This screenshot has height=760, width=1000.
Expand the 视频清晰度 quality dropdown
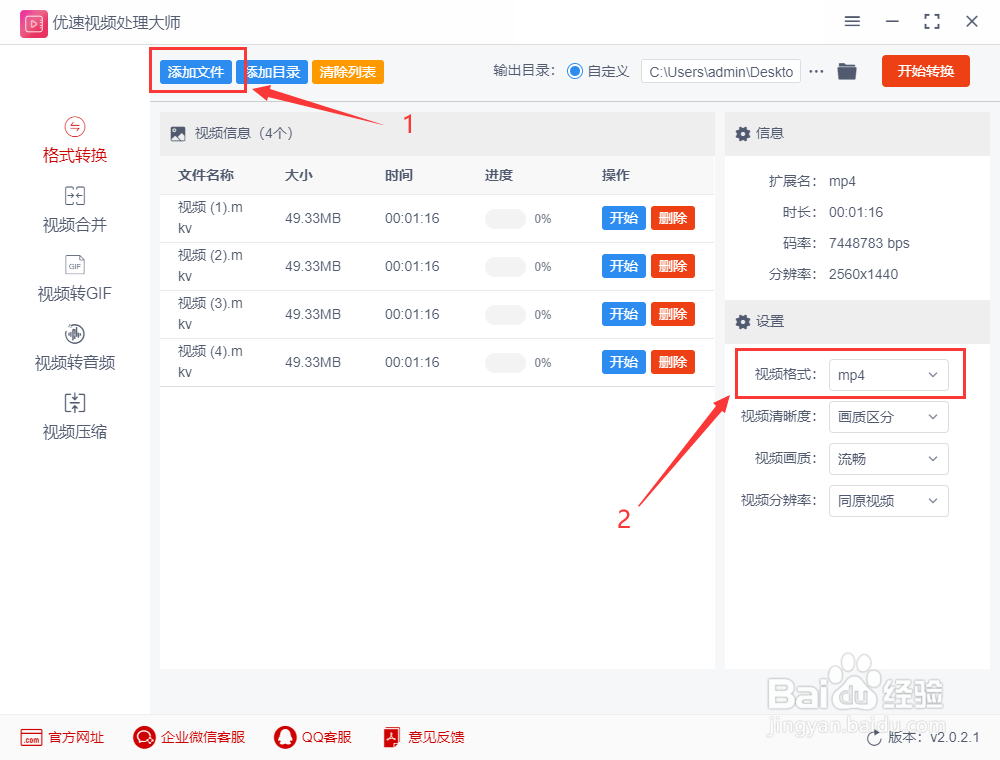coord(888,417)
